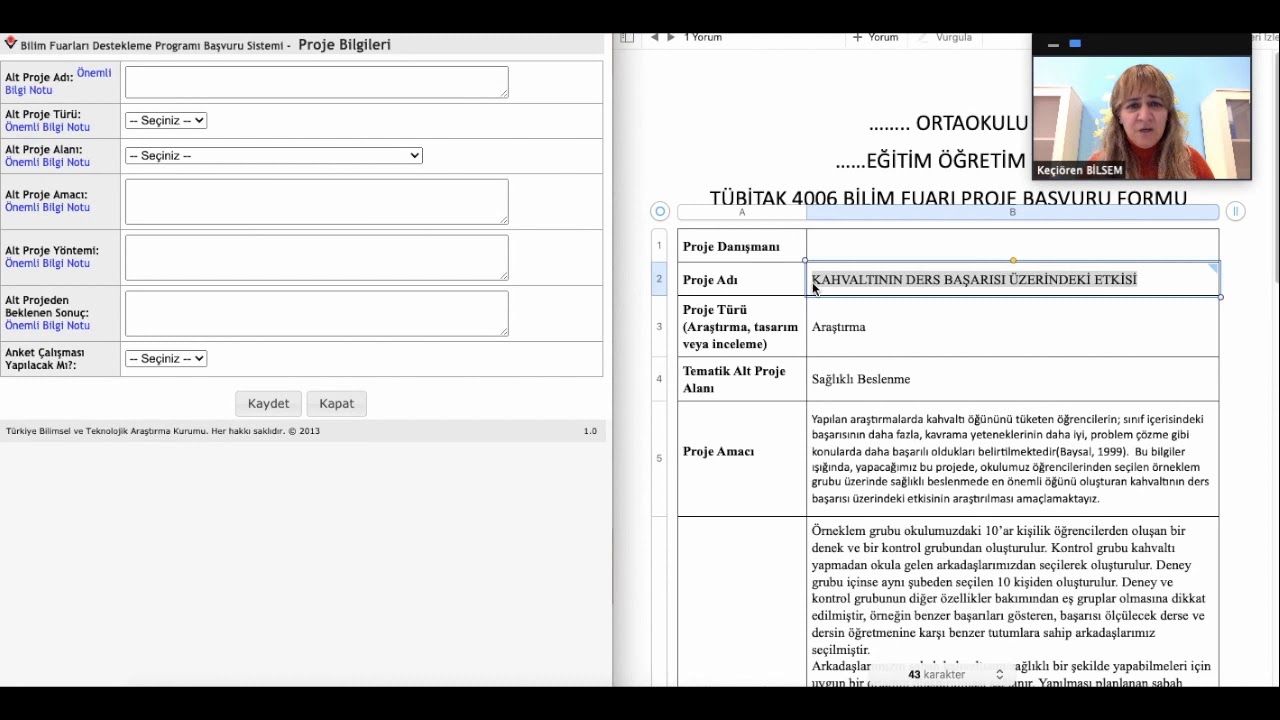Viewport: 1280px width, 720px height.
Task: Go to next comment arrow
Action: (671, 37)
